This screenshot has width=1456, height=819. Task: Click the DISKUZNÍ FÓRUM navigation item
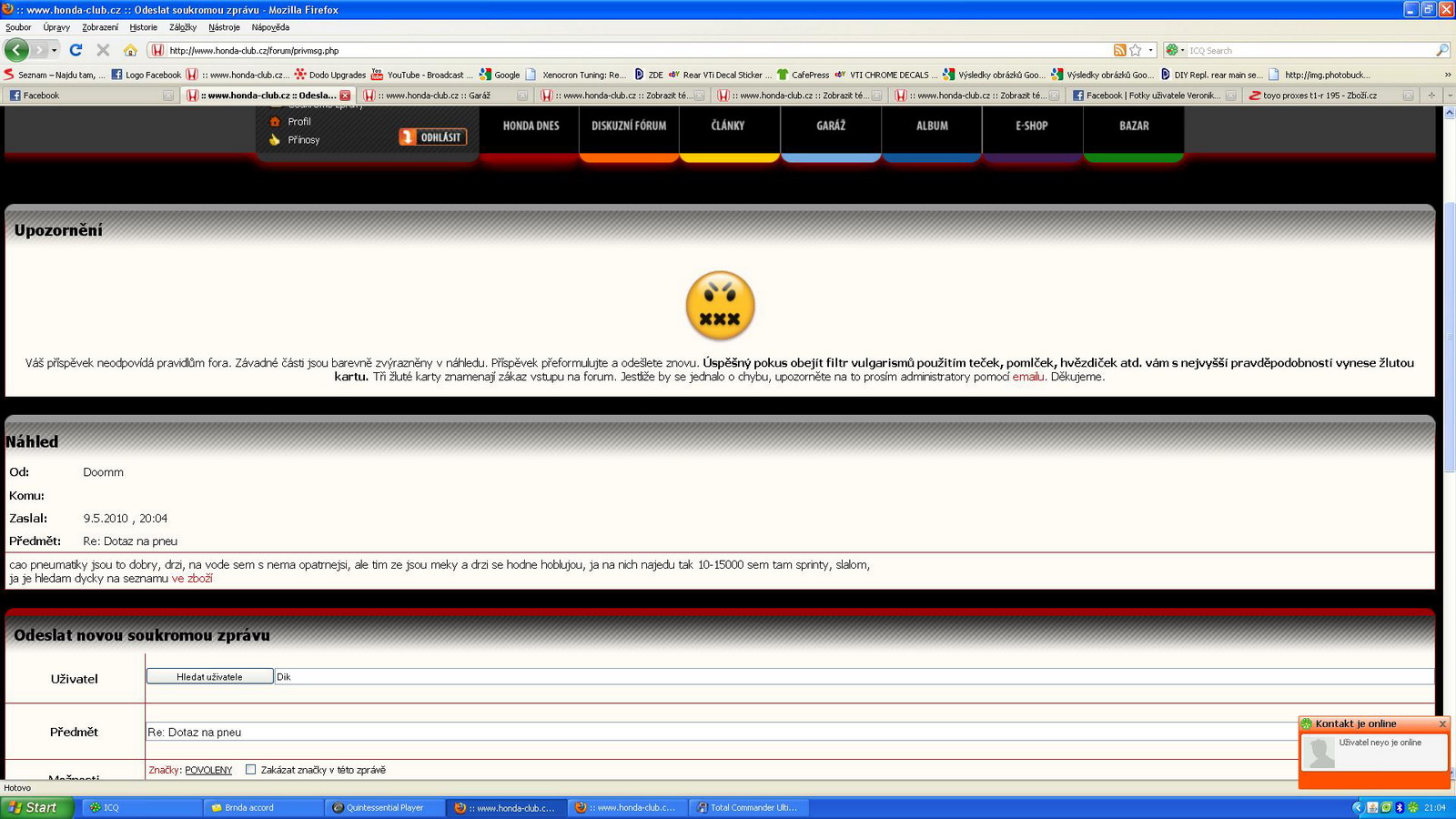628,126
